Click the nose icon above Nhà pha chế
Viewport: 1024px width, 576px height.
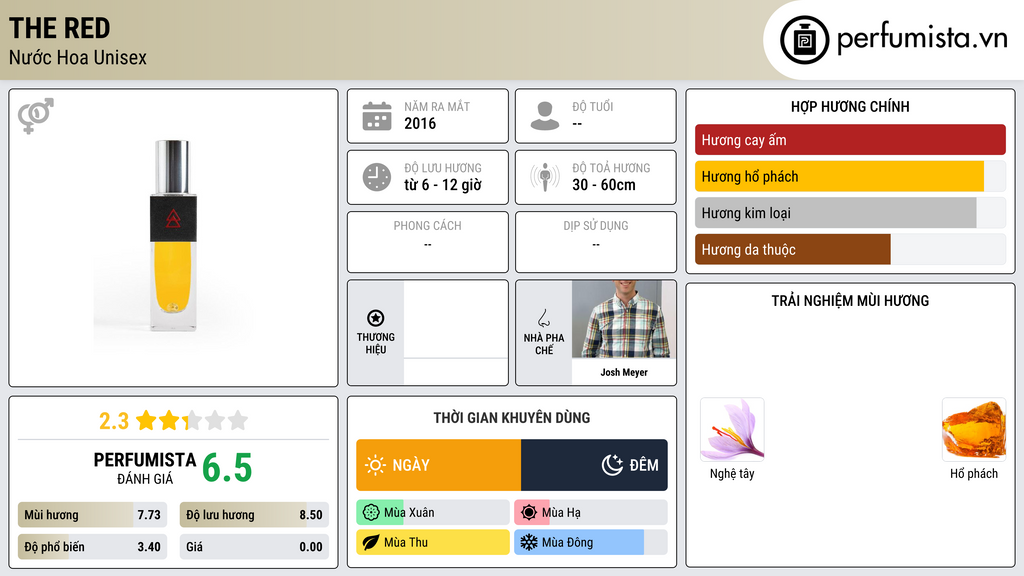click(543, 318)
